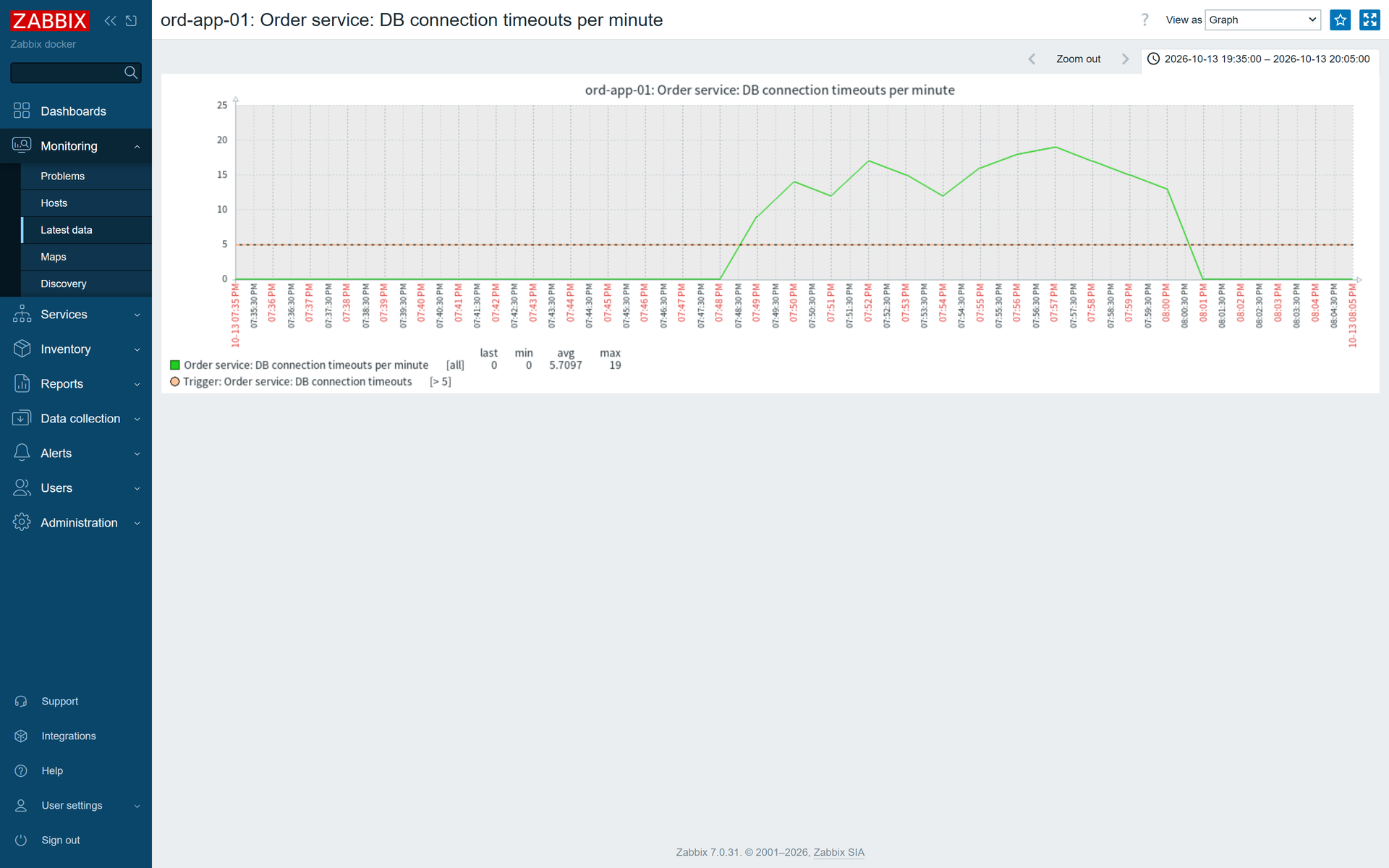Open page help question mark
This screenshot has width=1389, height=868.
[1144, 20]
